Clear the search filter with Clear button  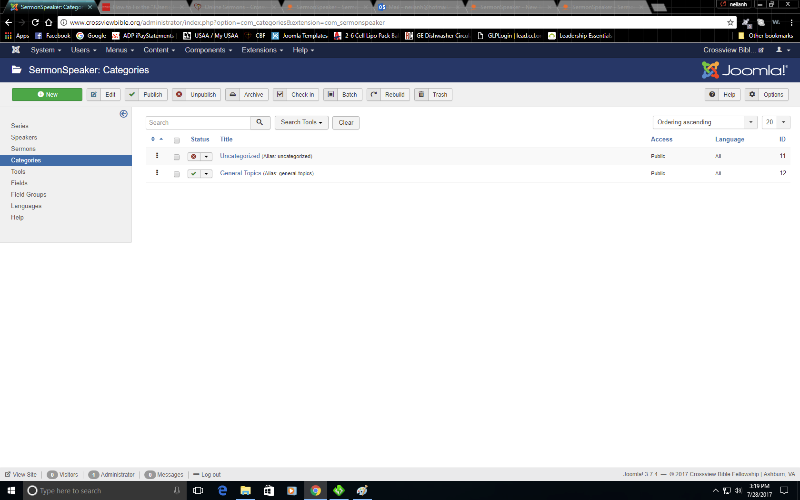(x=346, y=122)
